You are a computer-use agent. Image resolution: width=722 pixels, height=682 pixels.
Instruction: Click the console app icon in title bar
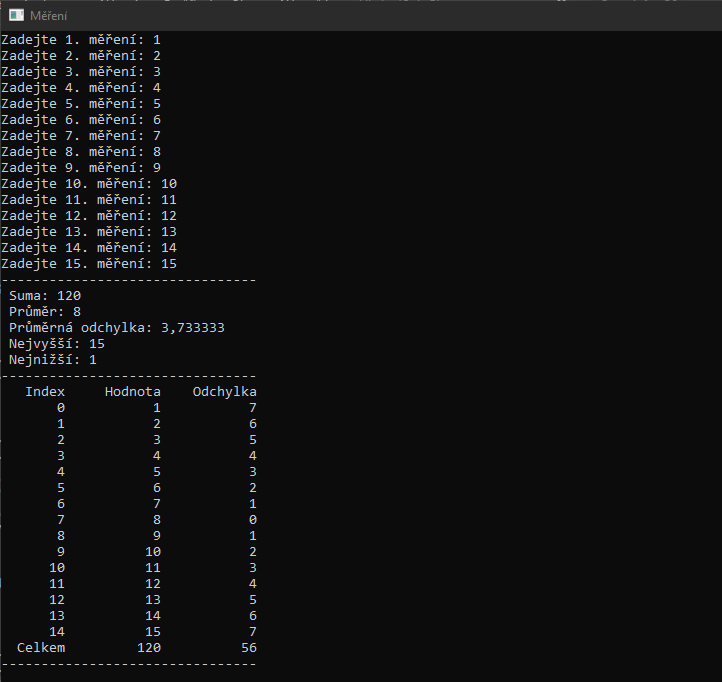tap(15, 15)
